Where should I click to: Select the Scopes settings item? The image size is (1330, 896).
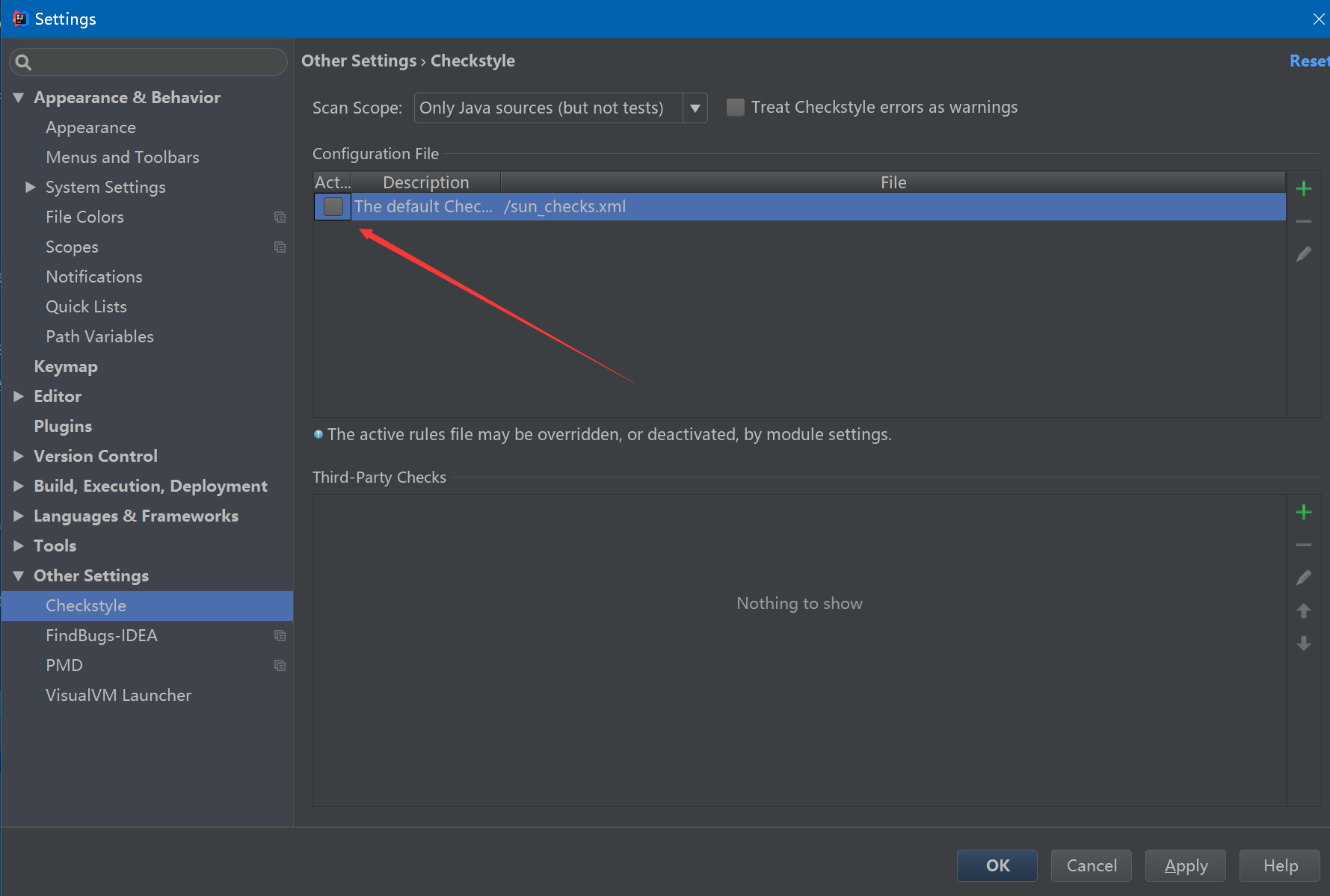click(x=72, y=247)
